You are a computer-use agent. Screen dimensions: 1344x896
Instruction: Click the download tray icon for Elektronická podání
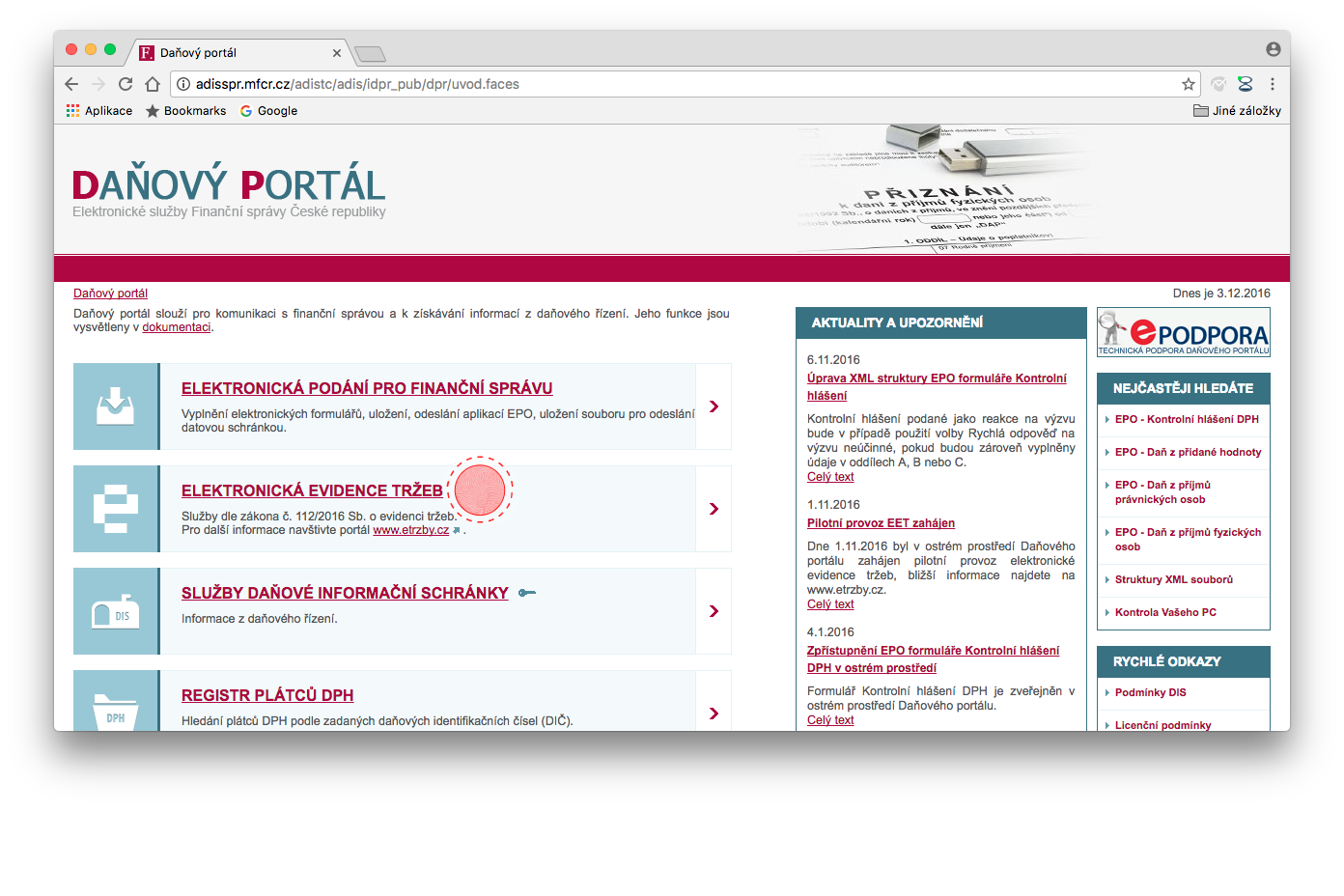coord(115,406)
